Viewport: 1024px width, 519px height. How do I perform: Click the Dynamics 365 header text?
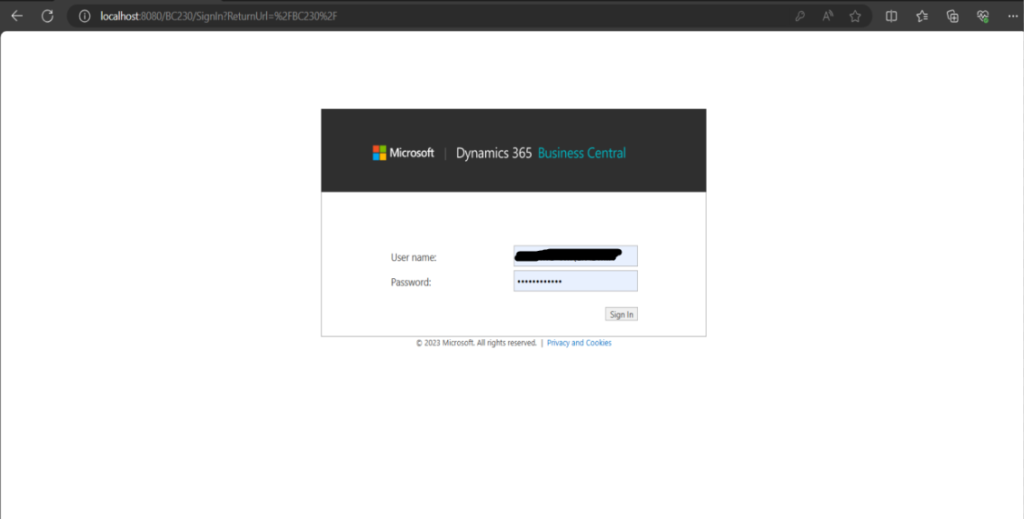[x=494, y=153]
